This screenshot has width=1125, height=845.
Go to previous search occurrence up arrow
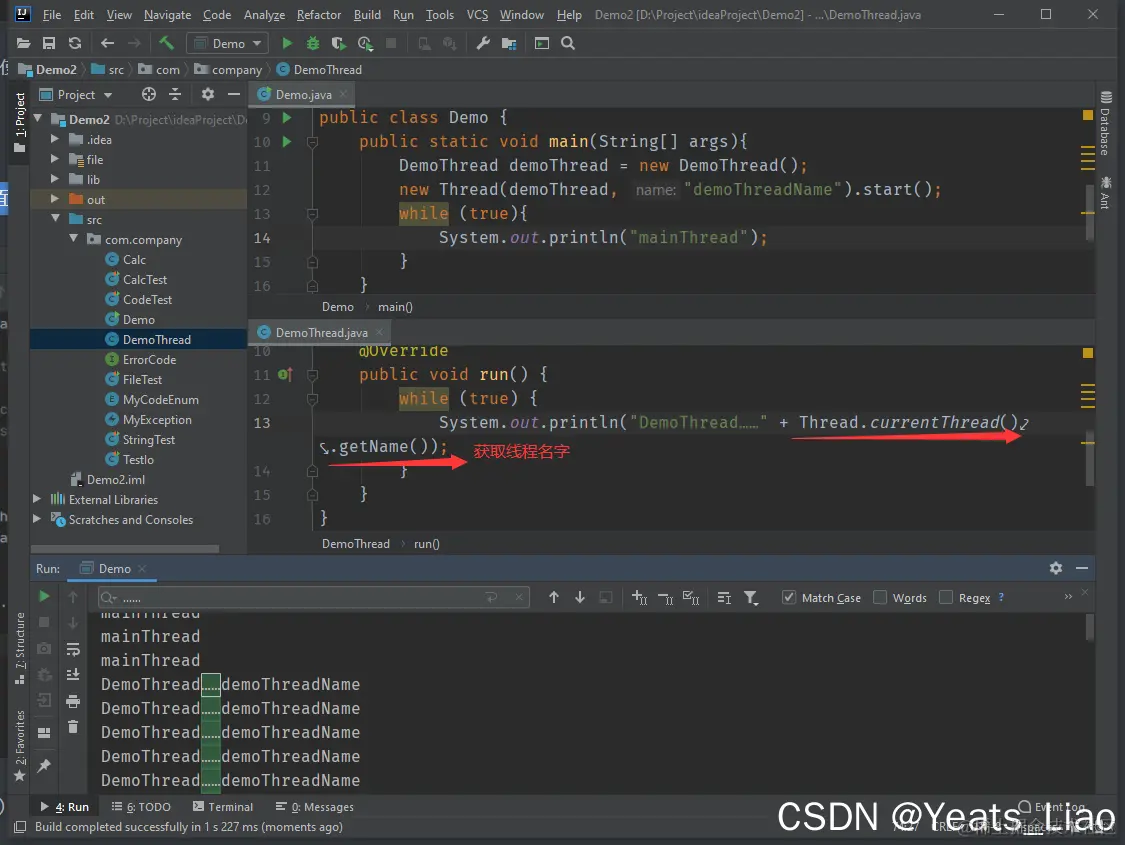[554, 598]
